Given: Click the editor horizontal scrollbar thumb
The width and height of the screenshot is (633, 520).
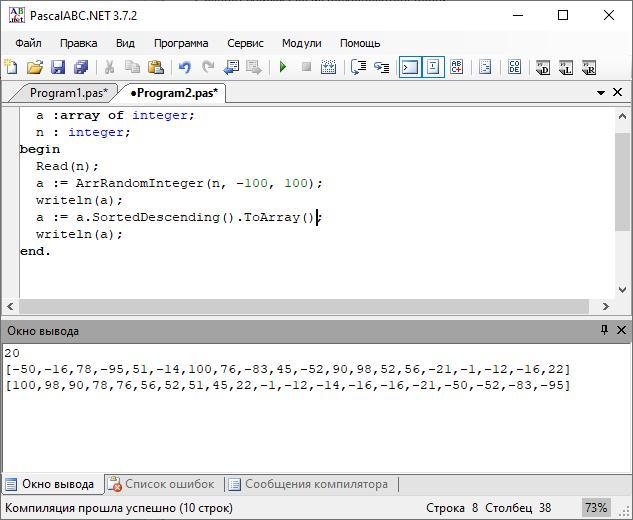Looking at the screenshot, I should pos(304,307).
